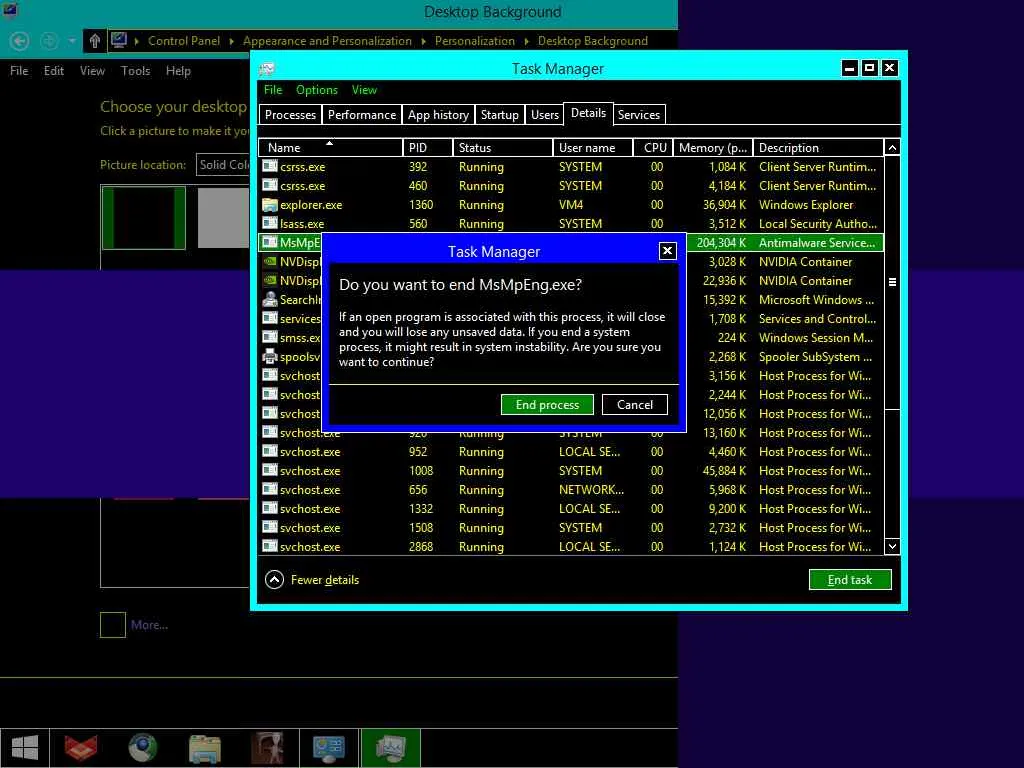Click the explorer.exe folder icon
Image resolution: width=1024 pixels, height=768 pixels.
point(270,204)
